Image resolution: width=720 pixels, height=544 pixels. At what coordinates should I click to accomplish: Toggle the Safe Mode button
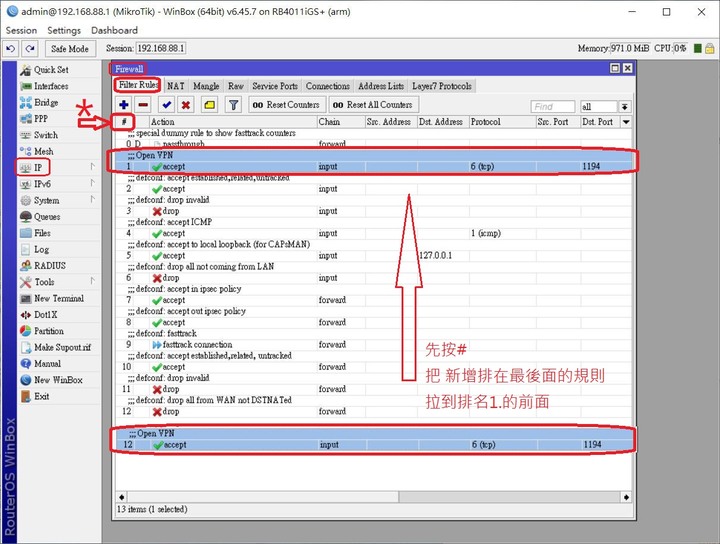point(70,49)
